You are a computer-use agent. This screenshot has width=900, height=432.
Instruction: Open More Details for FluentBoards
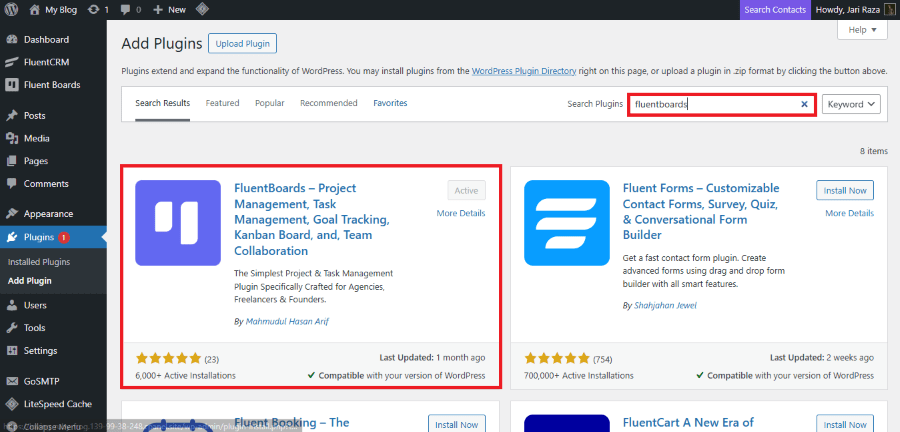point(461,213)
